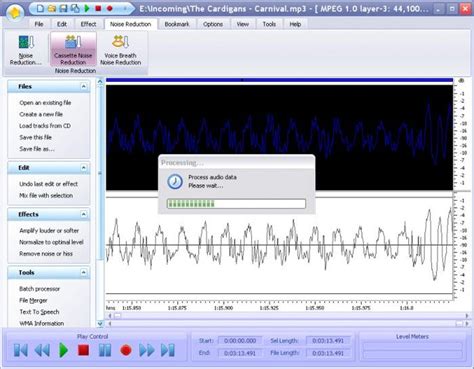The height and width of the screenshot is (369, 474).
Task: Click the fast-forward double-arrow button
Action: click(x=147, y=350)
